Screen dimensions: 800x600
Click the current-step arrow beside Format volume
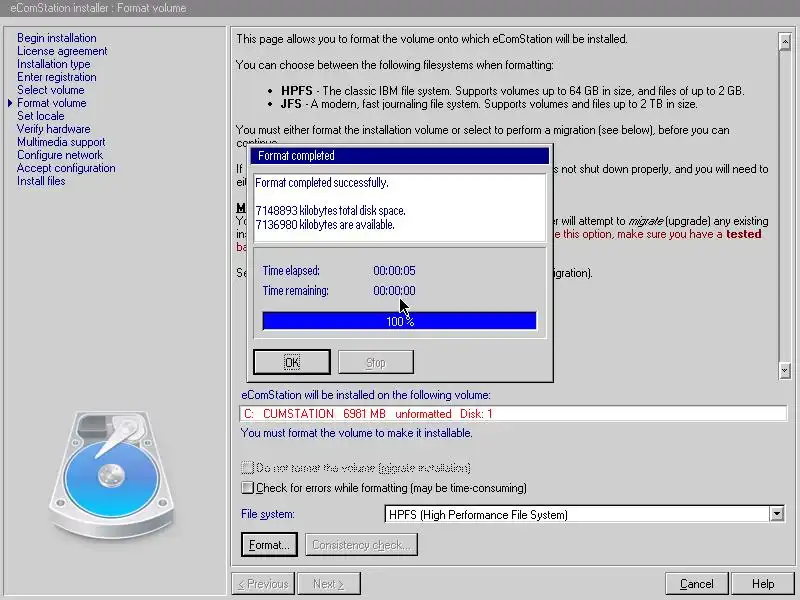(x=10, y=103)
